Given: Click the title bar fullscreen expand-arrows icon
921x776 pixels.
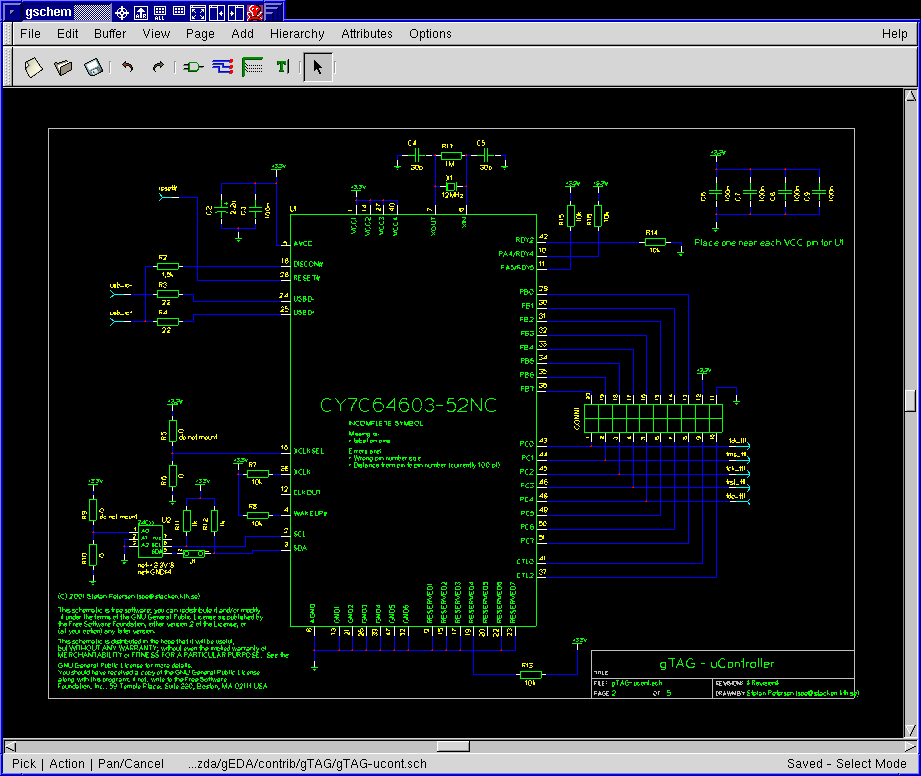Looking at the screenshot, I should click(x=198, y=12).
